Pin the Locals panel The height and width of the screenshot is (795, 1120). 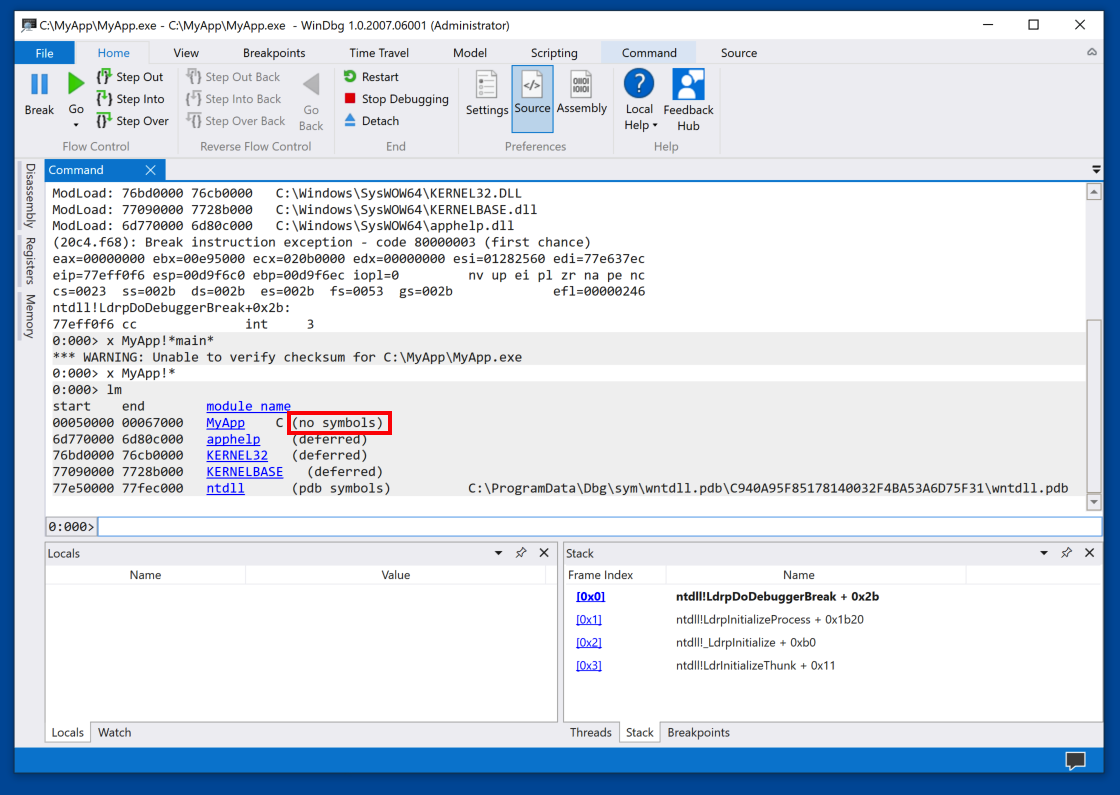[x=521, y=553]
